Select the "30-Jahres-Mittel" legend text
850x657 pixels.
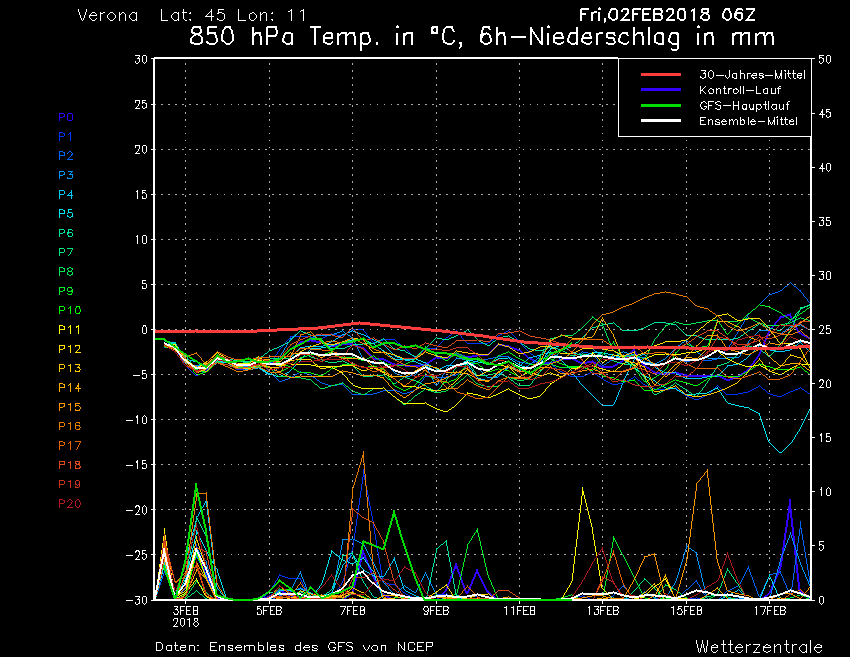(x=752, y=75)
